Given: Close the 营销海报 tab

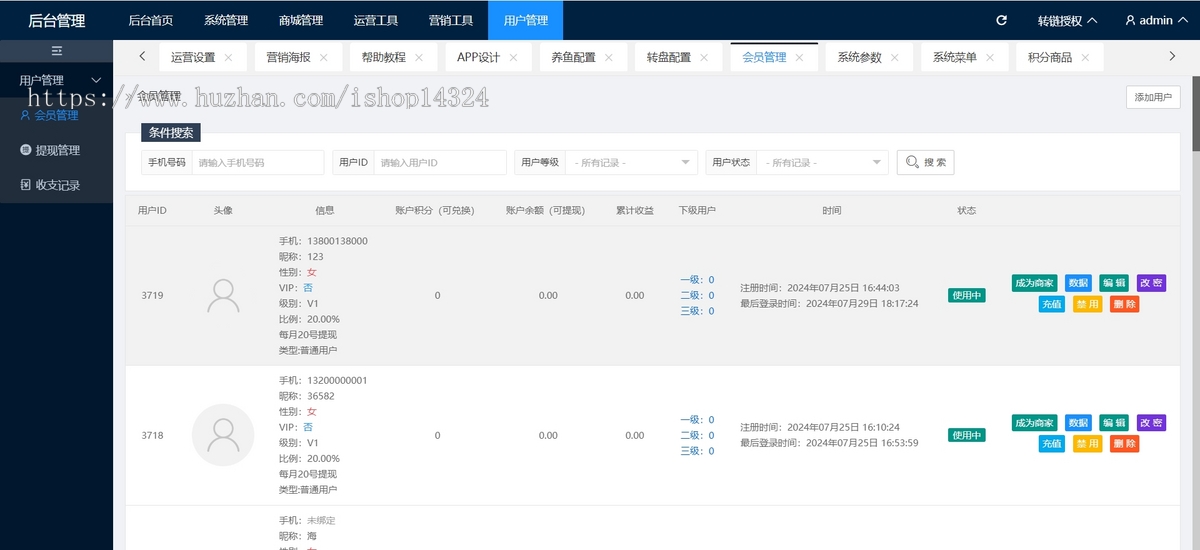Looking at the screenshot, I should (x=324, y=58).
